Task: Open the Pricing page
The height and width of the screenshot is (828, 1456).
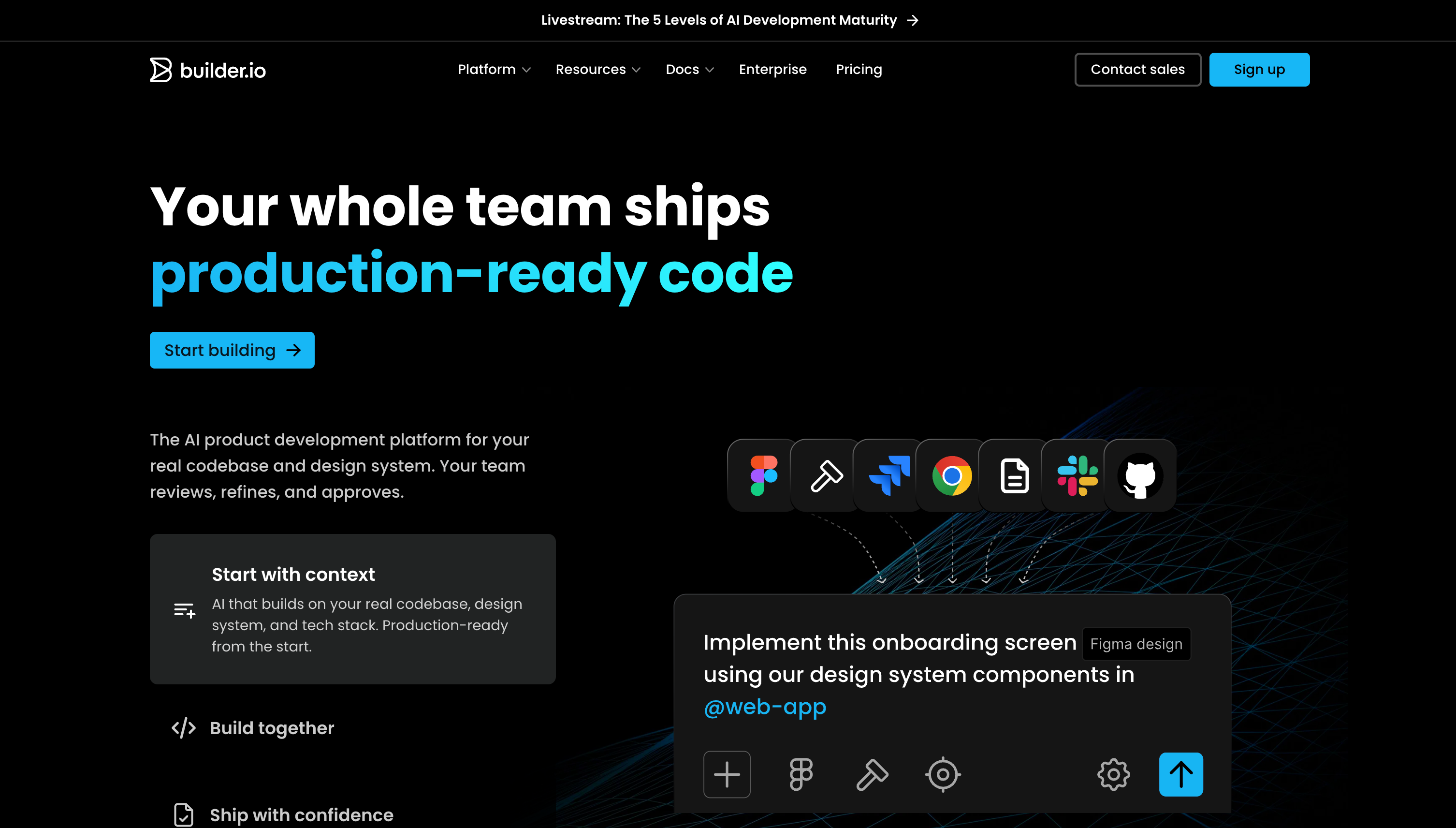Action: (858, 69)
